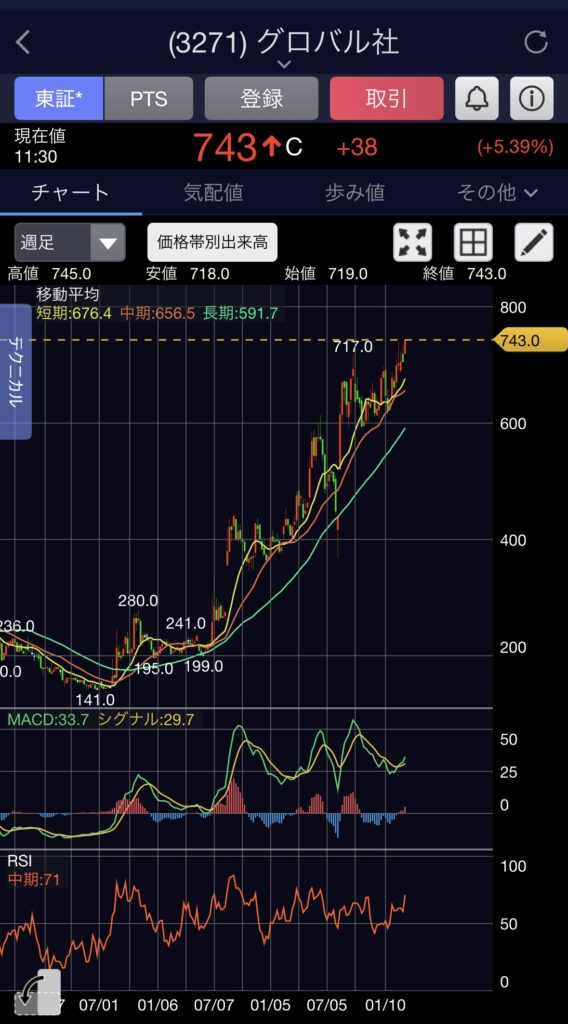Image resolution: width=568 pixels, height=1024 pixels.
Task: Tap the 登録 button
Action: pos(262,99)
